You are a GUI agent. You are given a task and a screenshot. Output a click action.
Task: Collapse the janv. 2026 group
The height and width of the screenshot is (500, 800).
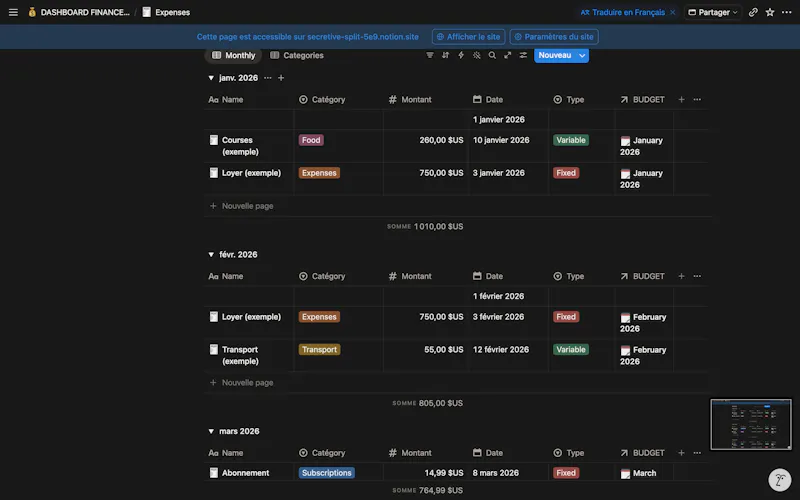tap(211, 78)
